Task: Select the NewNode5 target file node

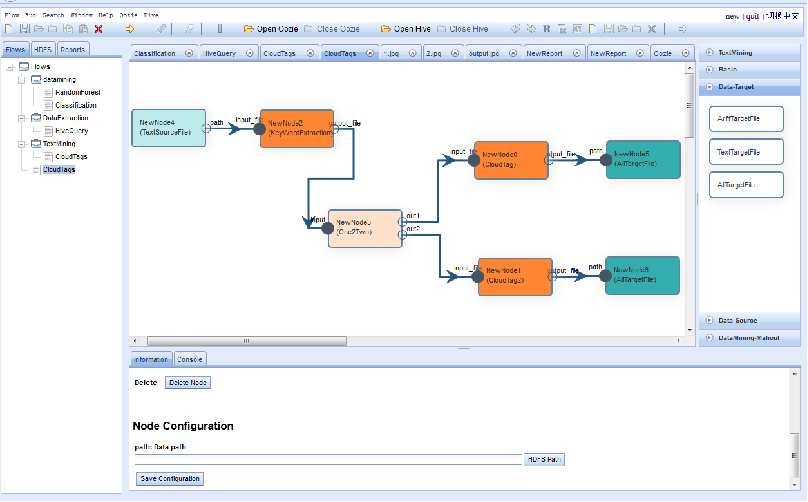Action: 643,159
